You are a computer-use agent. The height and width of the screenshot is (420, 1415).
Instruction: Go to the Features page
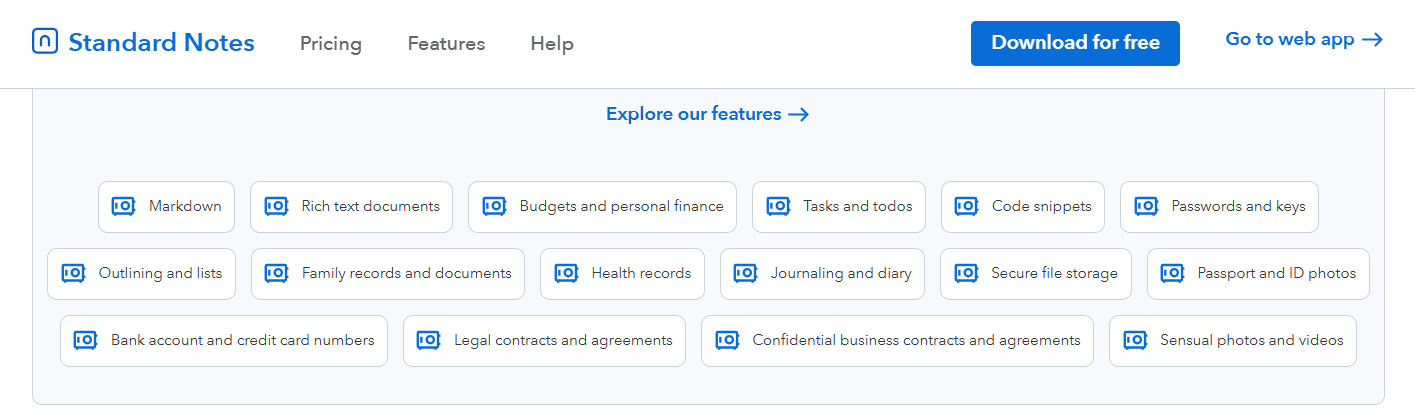pos(446,44)
